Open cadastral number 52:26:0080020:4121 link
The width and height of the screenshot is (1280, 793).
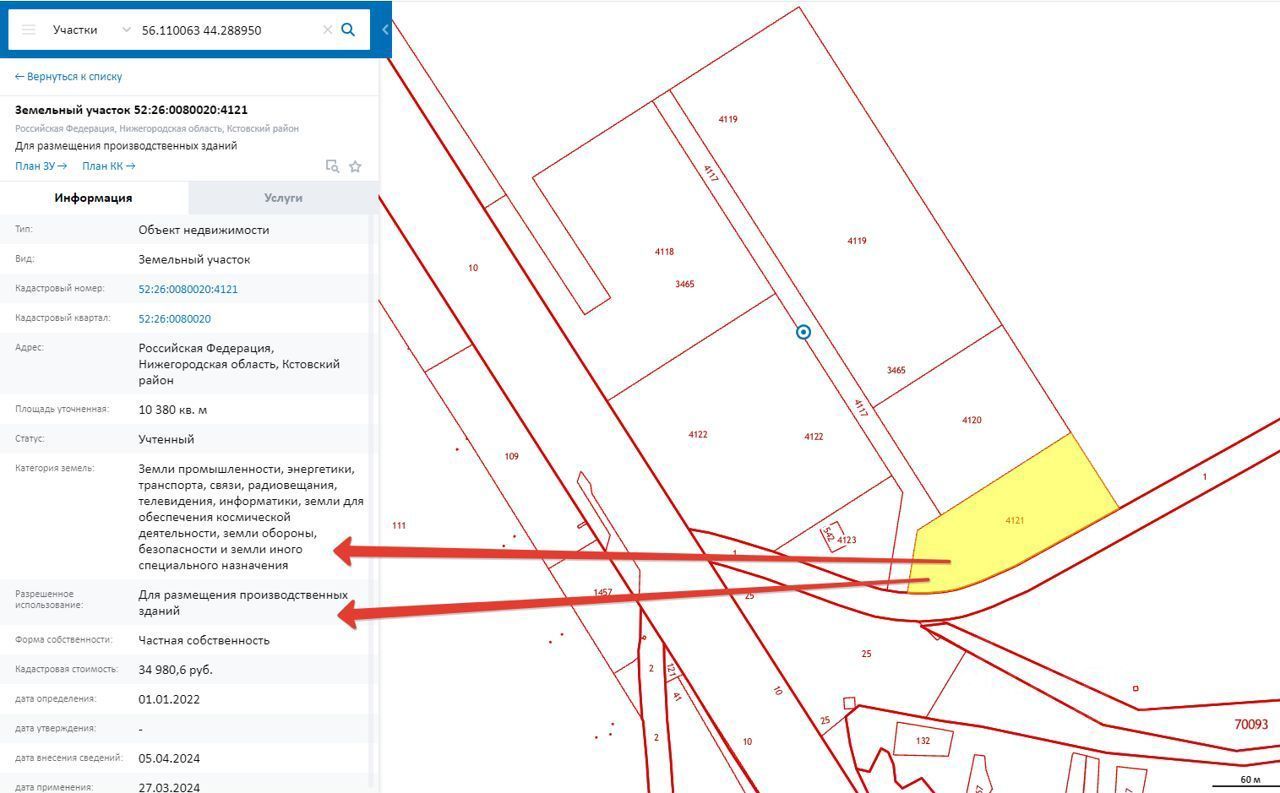tap(188, 289)
